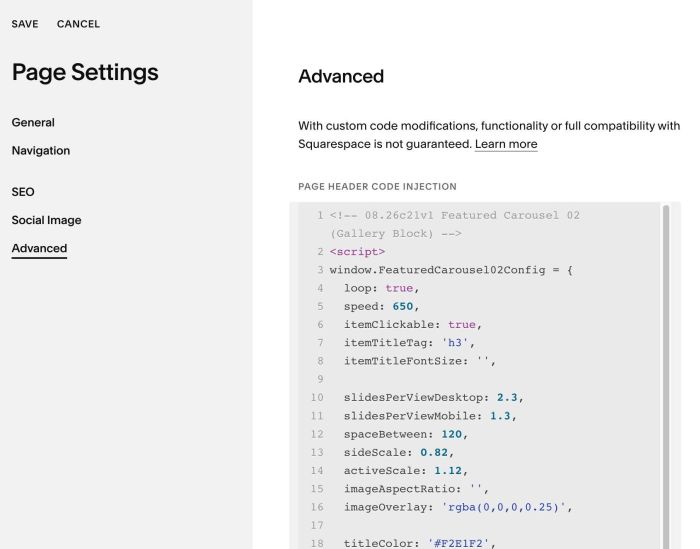
Task: Switch to the SEO tab
Action: [23, 192]
